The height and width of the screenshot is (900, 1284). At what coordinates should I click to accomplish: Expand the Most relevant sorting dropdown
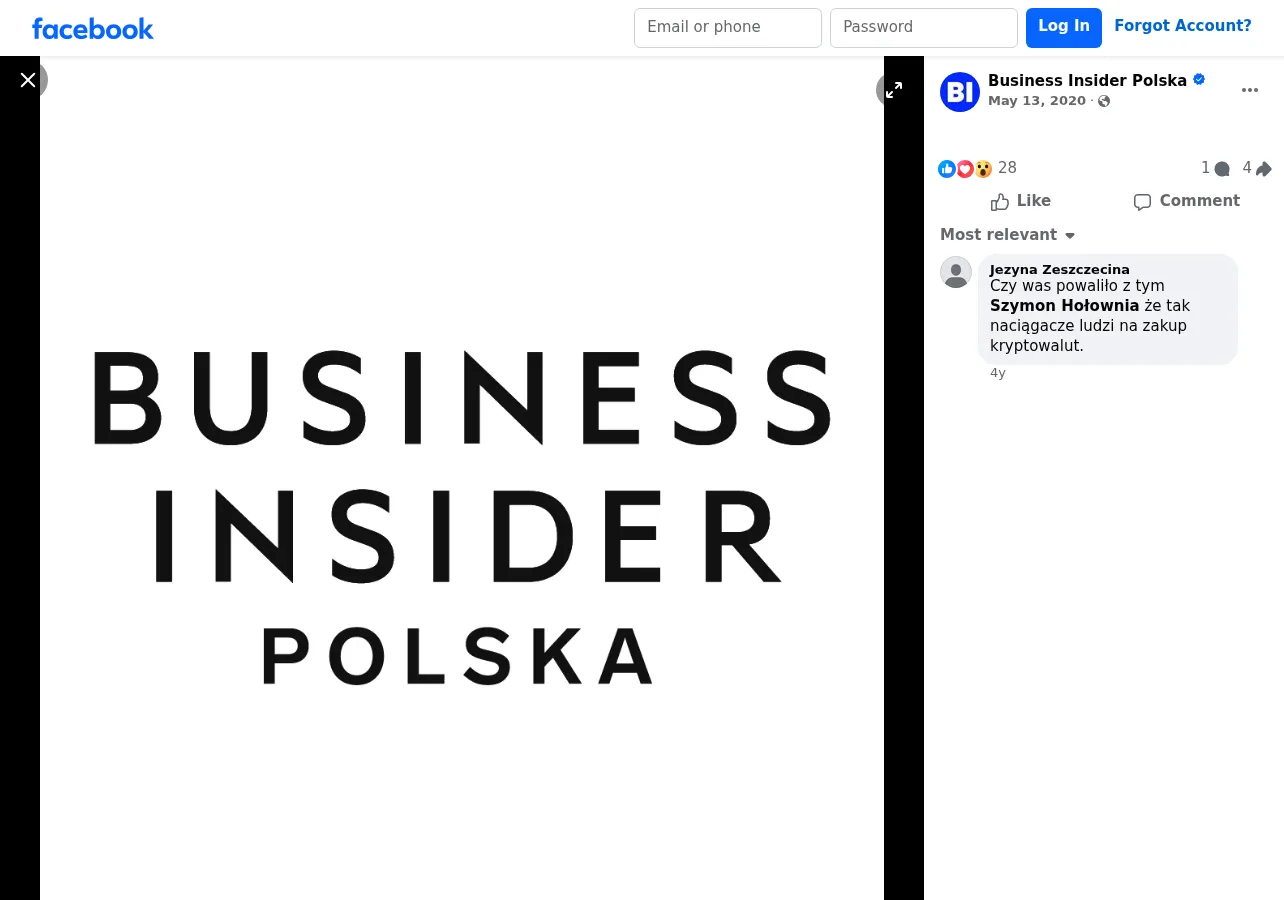click(x=1008, y=235)
